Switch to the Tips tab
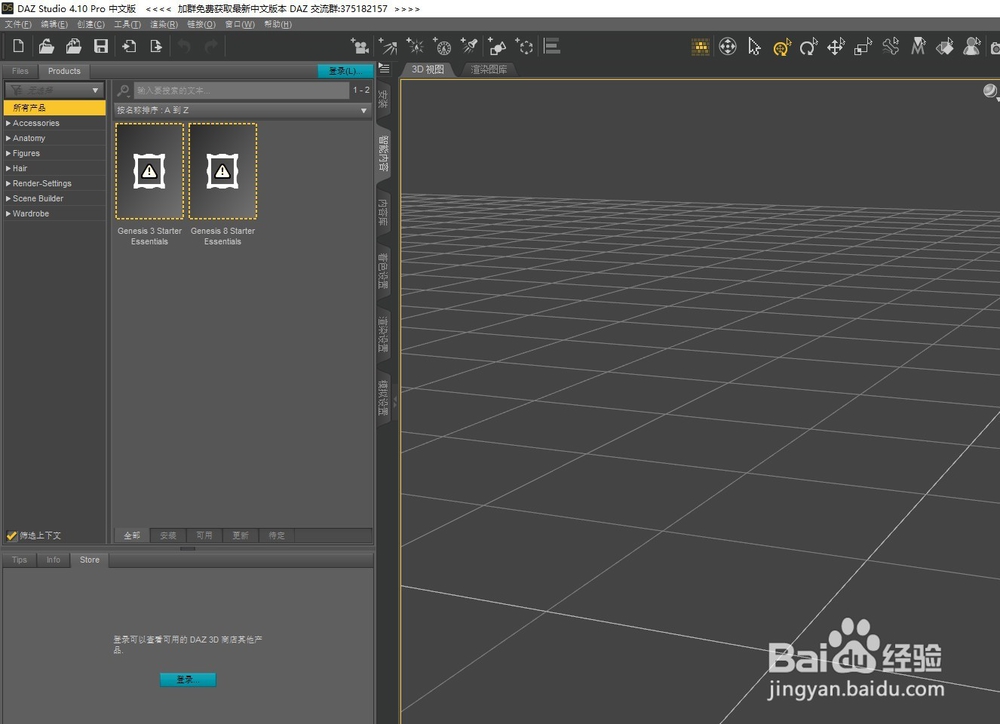 (20, 560)
